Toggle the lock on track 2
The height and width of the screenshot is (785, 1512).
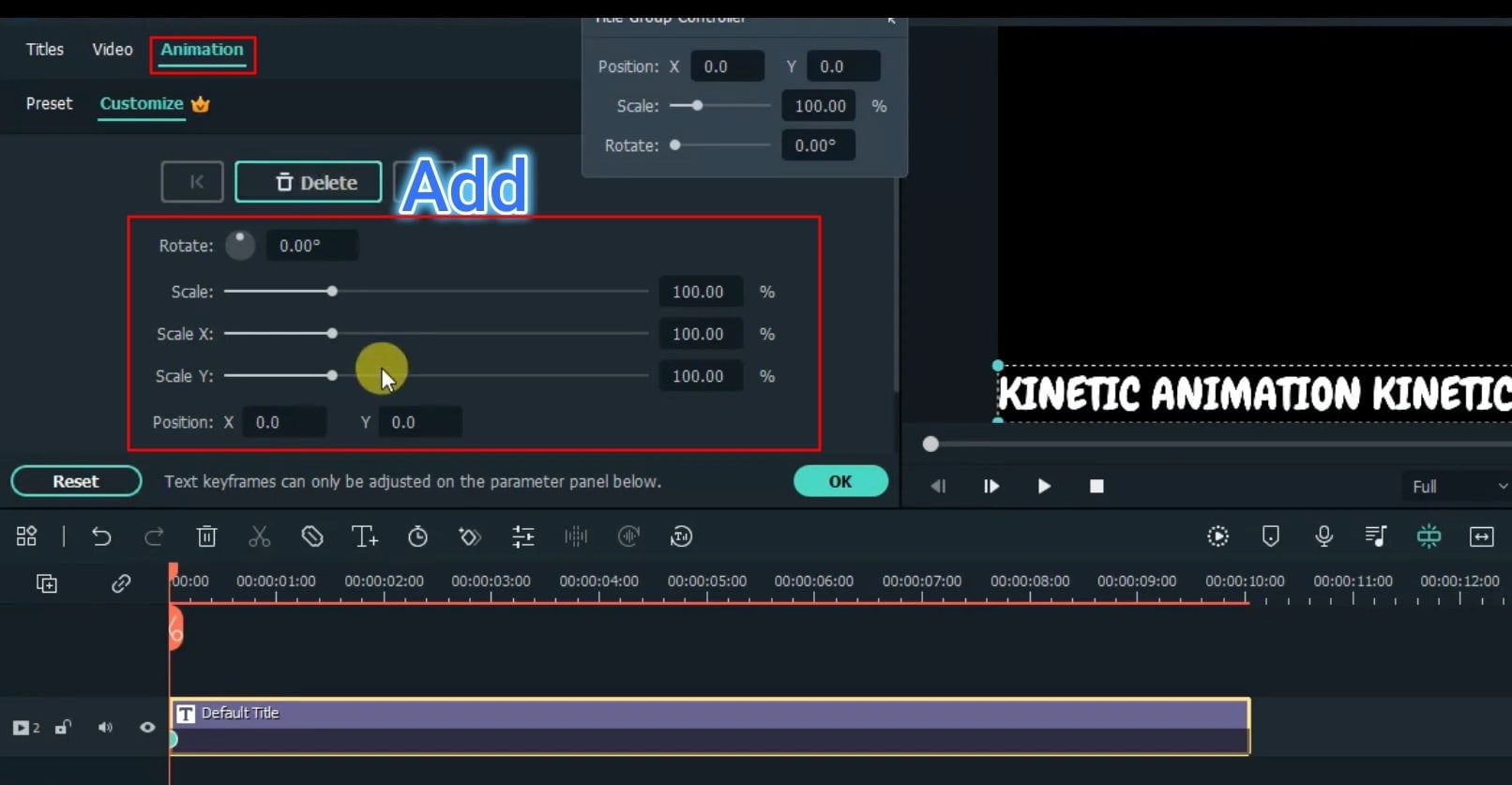coord(63,728)
